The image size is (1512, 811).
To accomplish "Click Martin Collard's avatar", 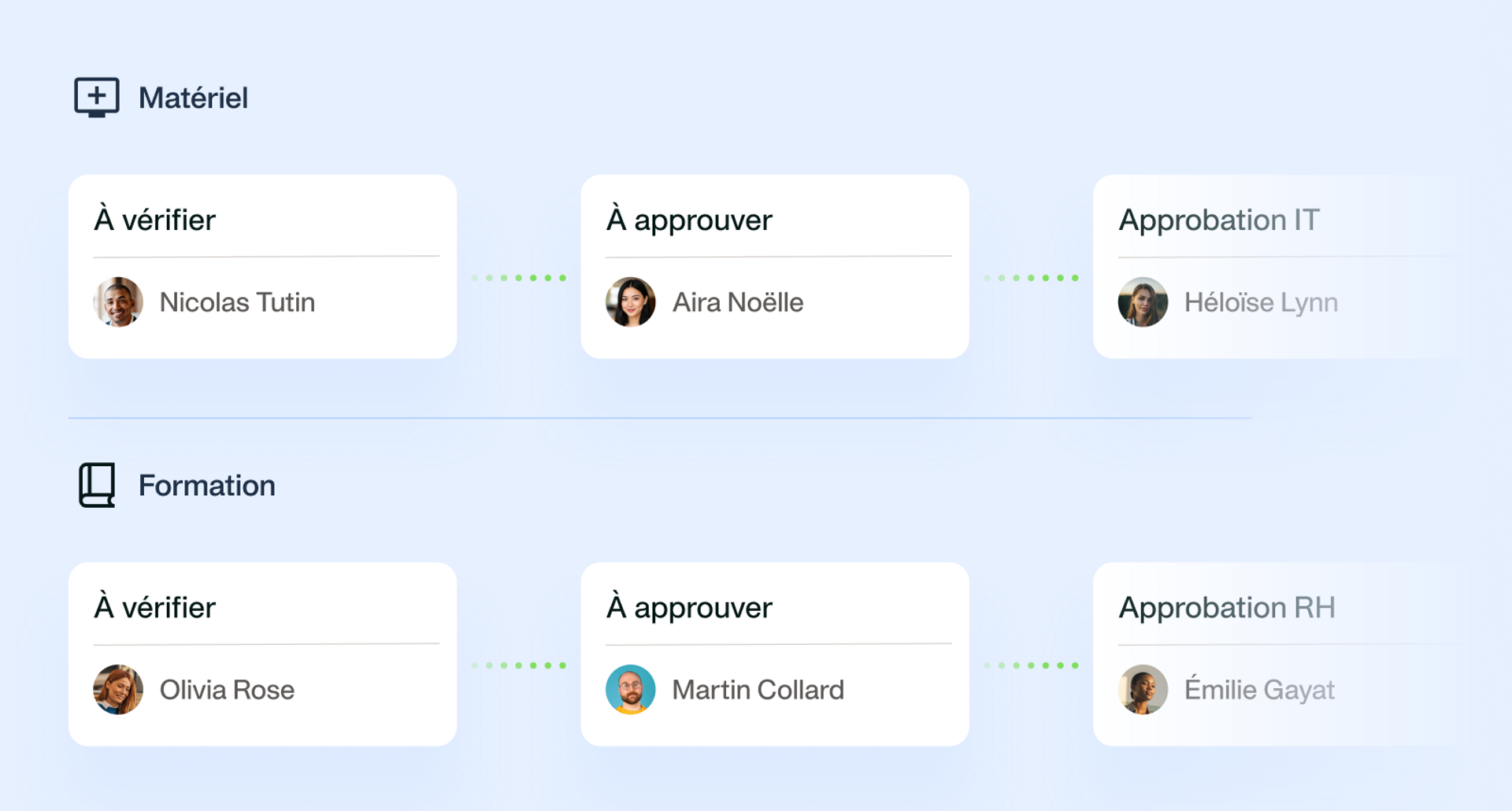I will 630,690.
